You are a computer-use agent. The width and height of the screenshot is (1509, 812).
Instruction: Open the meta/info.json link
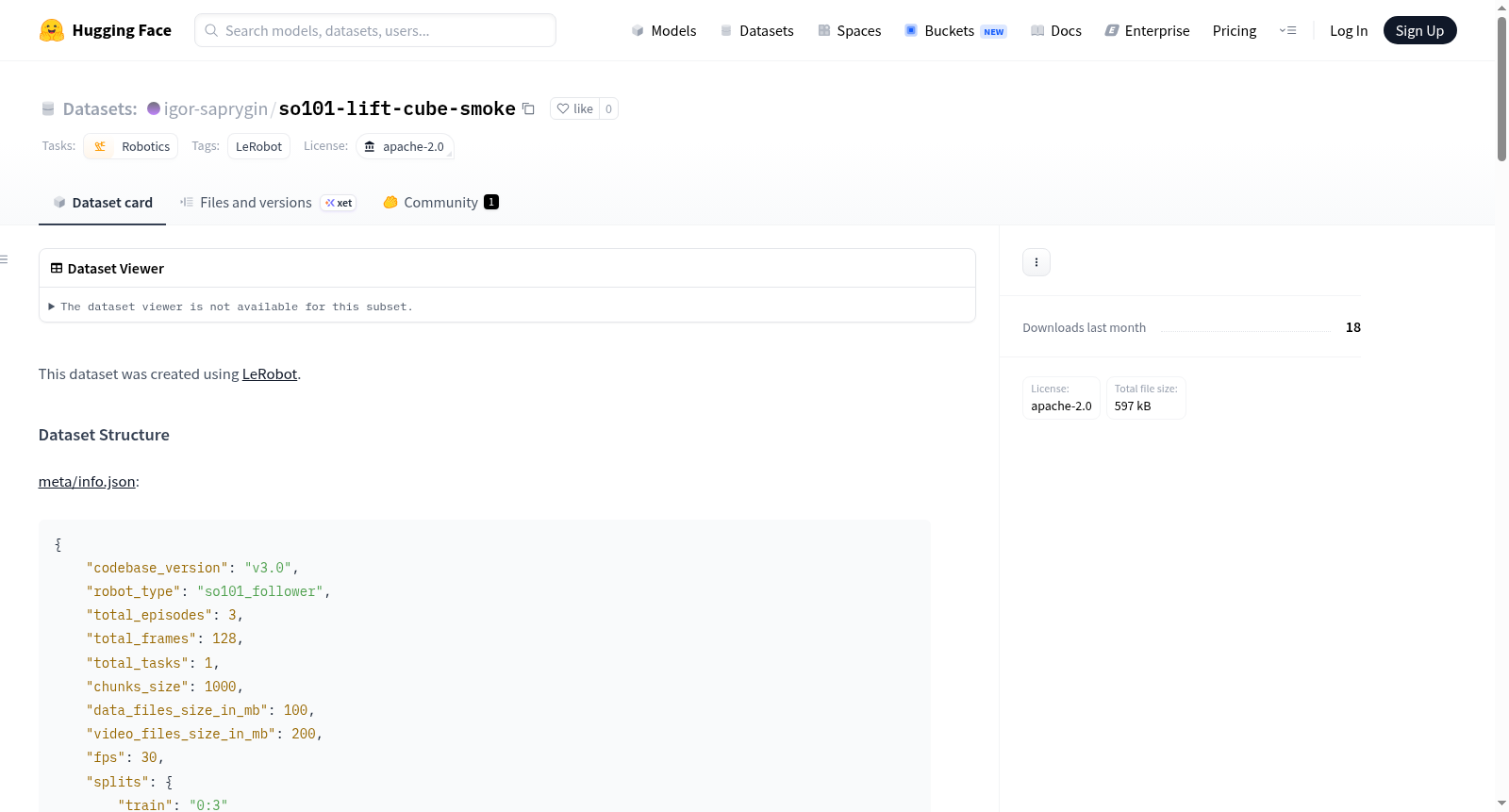point(87,481)
